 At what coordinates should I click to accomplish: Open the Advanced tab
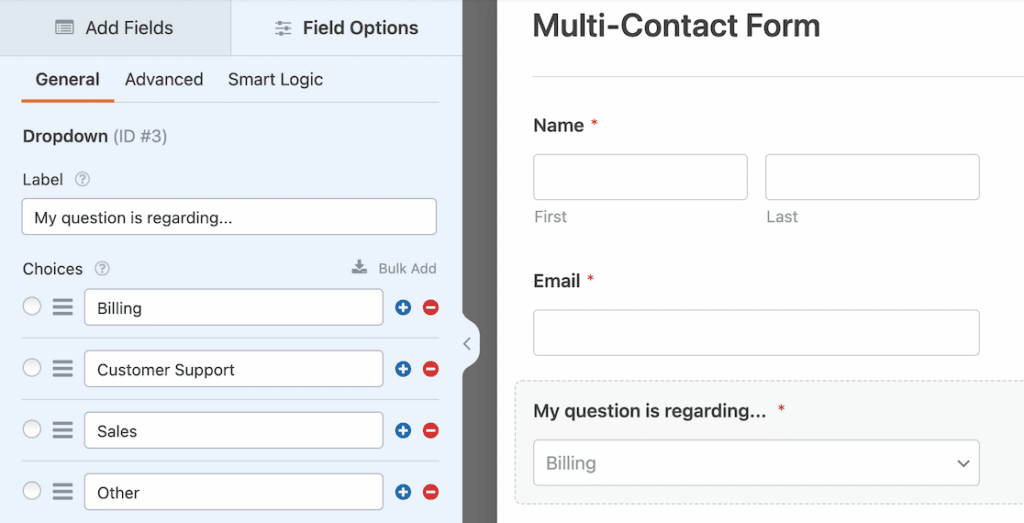pos(164,80)
